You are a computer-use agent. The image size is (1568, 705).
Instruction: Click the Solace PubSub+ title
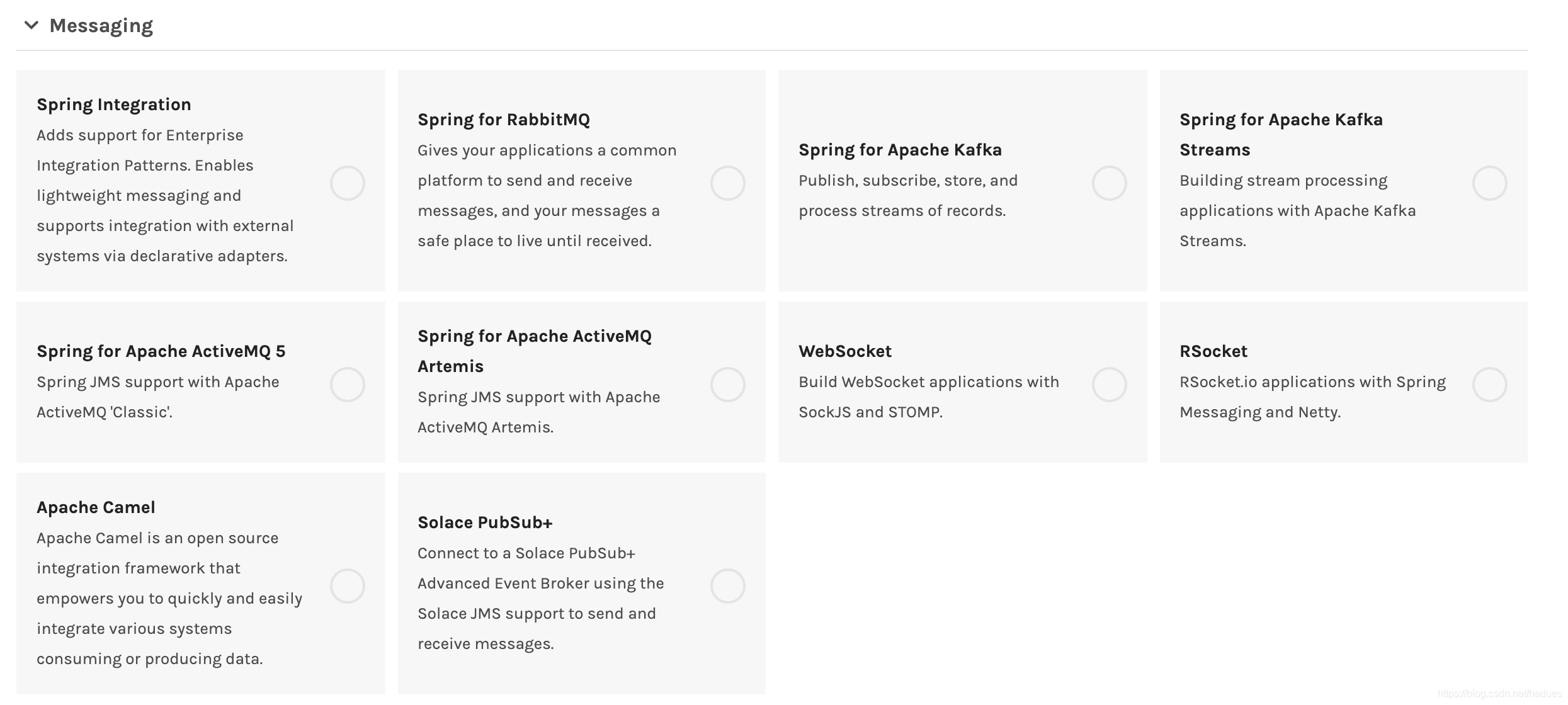485,522
